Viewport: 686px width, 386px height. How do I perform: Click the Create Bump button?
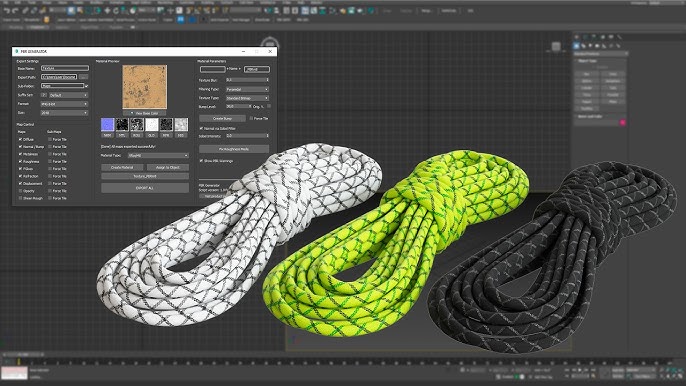coord(222,119)
